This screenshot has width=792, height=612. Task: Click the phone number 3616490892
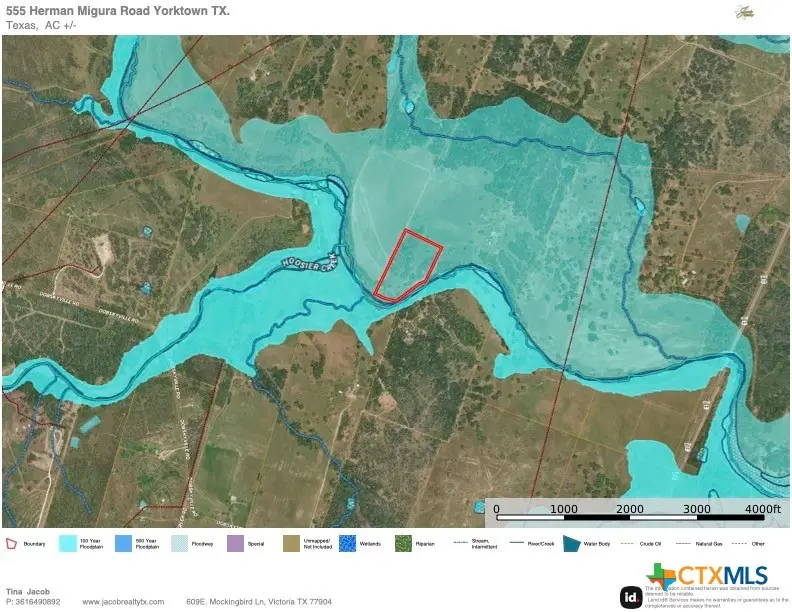(x=37, y=602)
